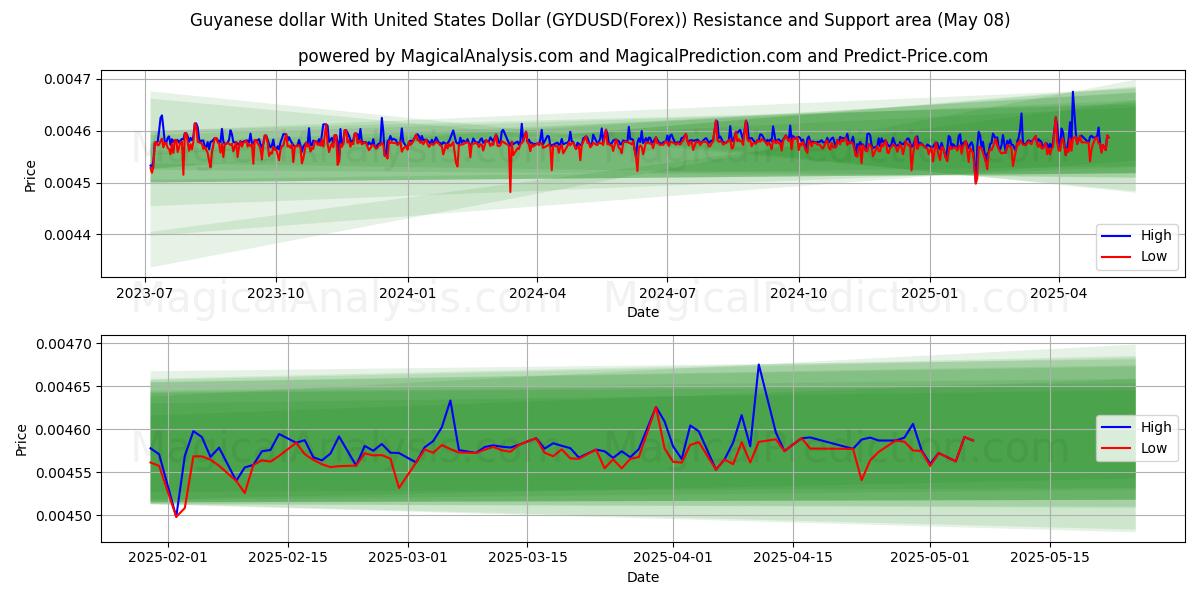This screenshot has height=600, width=1200.
Task: Click the 2025-02-01 x-axis tick label
Action: 168,558
